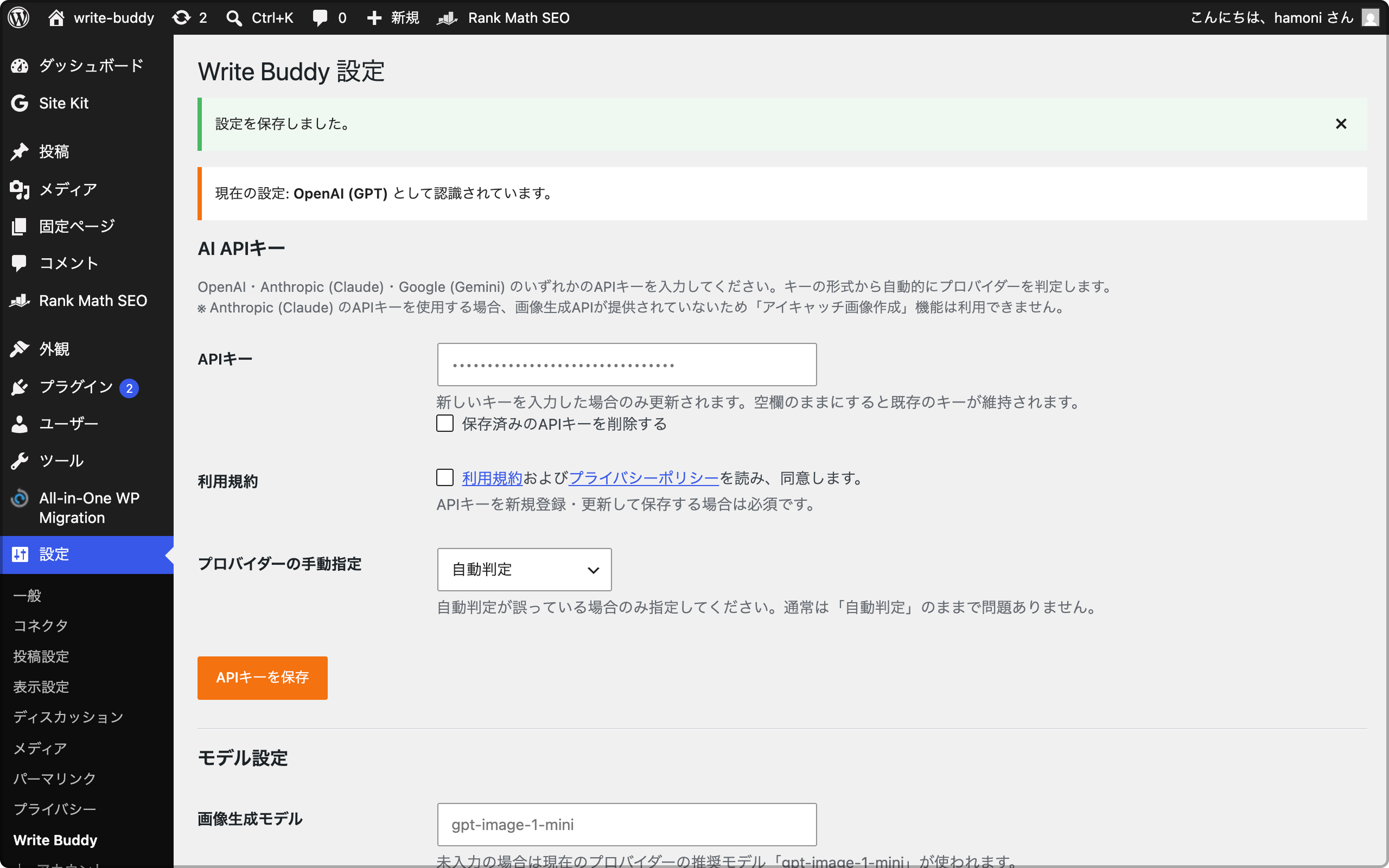Open メディア settings submenu
Screen dimensions: 1389x868
[x=40, y=748]
